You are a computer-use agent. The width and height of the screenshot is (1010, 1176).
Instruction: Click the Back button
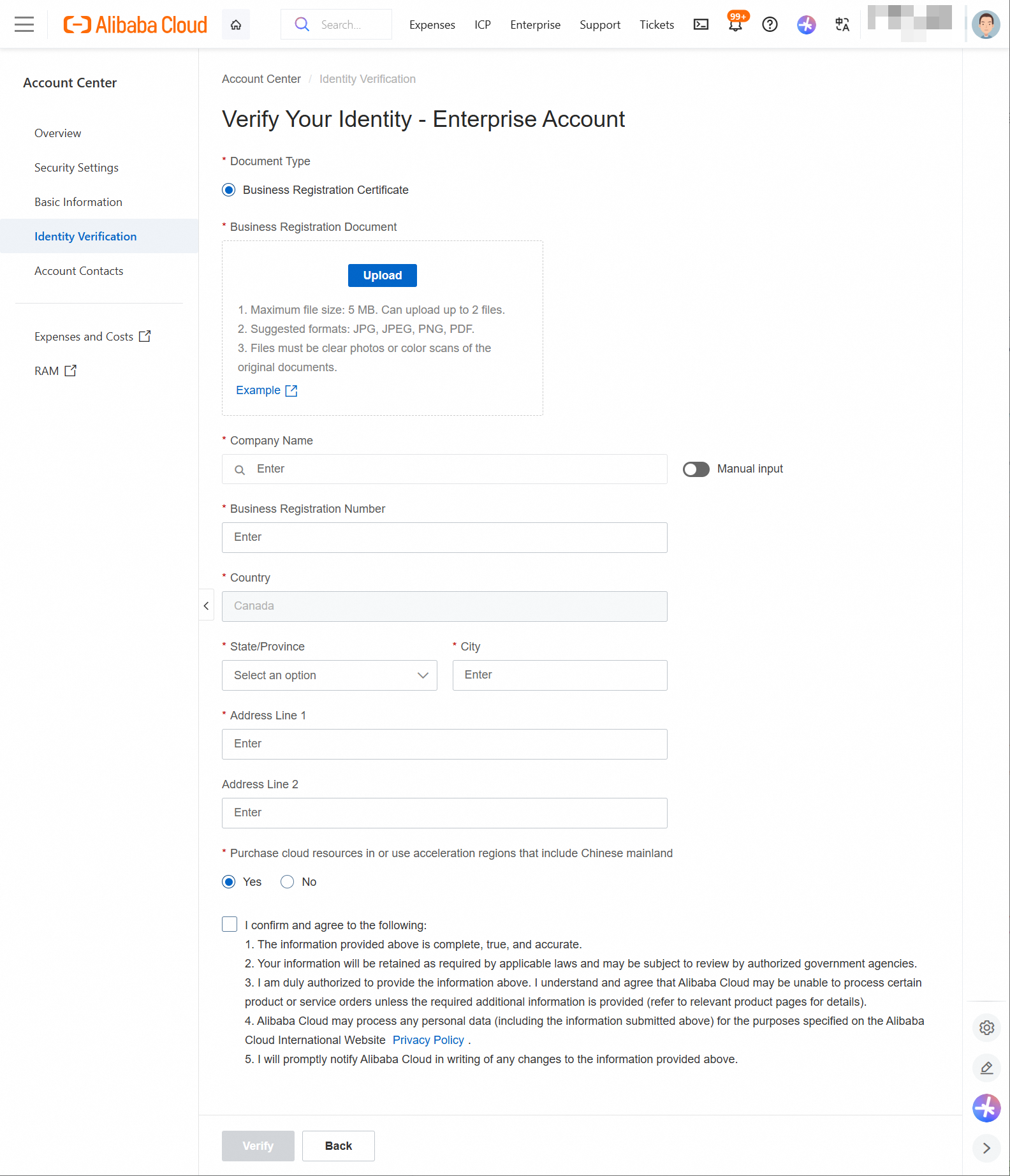point(339,1146)
